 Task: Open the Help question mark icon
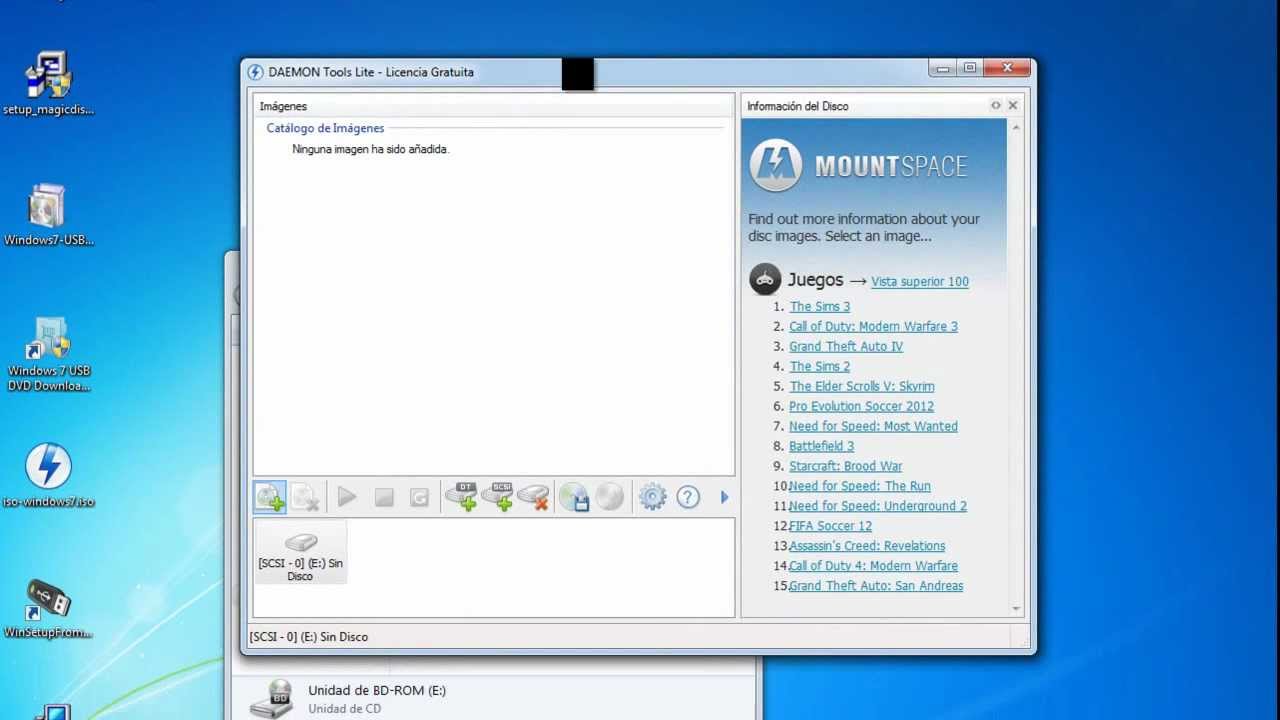pos(688,497)
